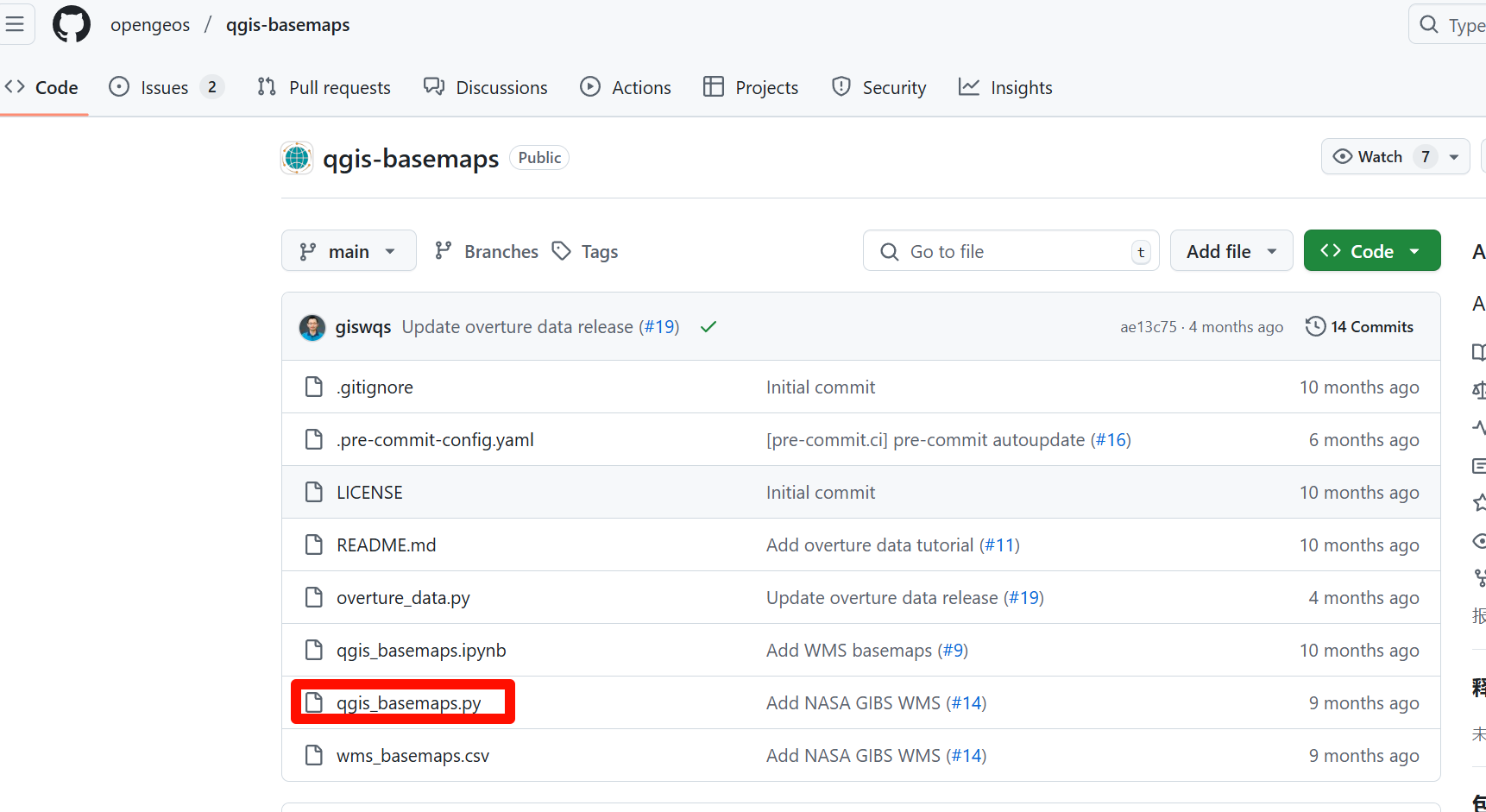Click the repository globe avatar
The image size is (1486, 812).
[x=297, y=158]
